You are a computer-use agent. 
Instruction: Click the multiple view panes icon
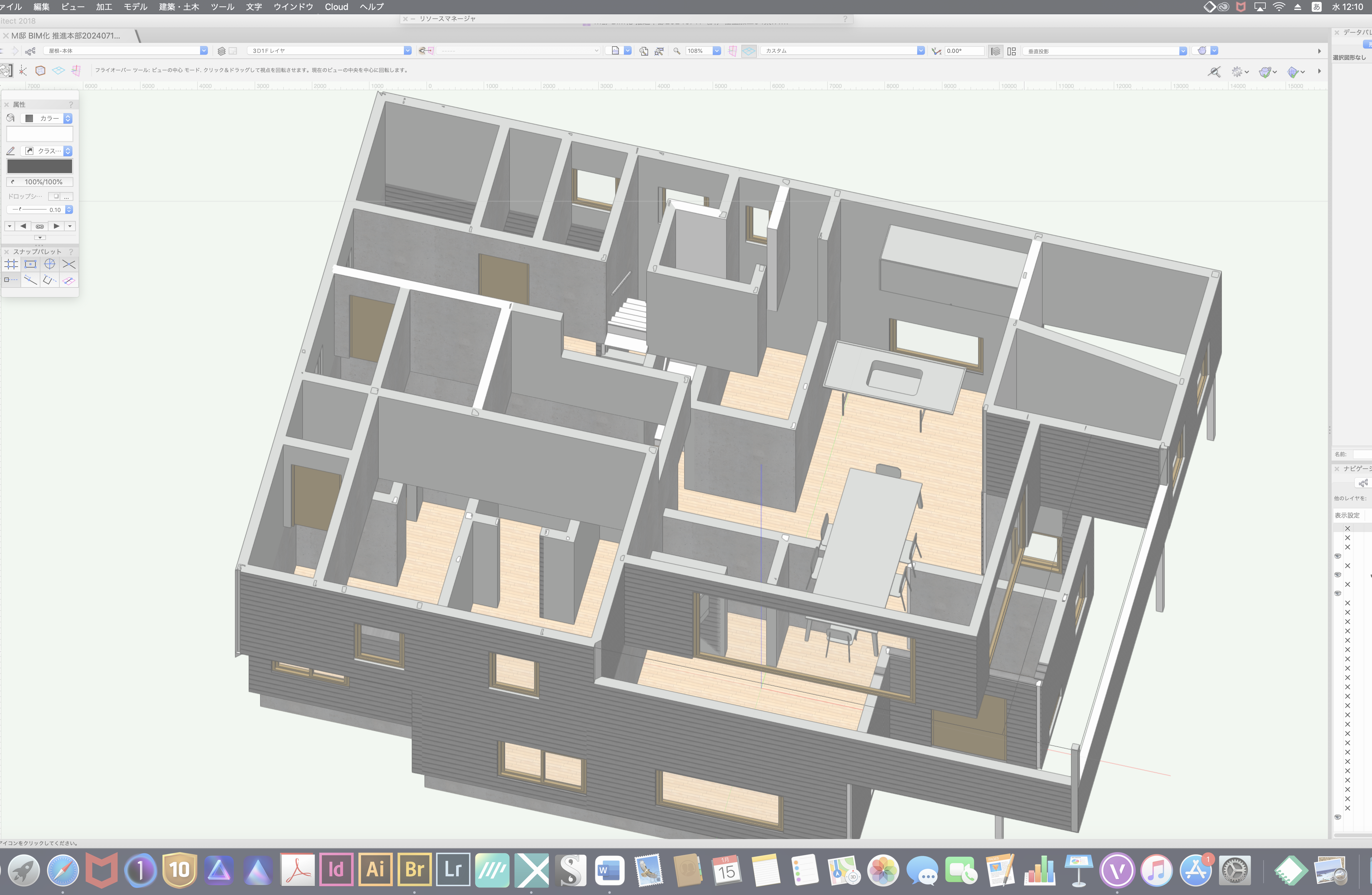[x=1012, y=51]
